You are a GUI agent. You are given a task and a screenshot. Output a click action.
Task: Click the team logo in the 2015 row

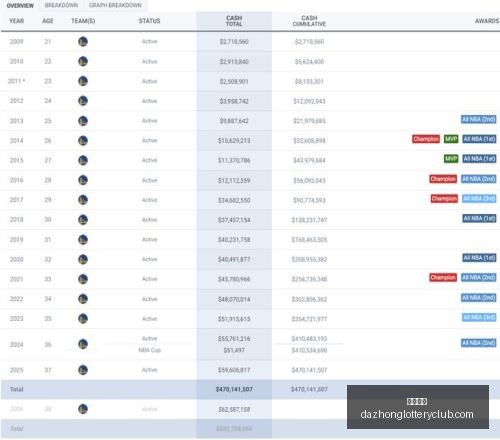click(83, 160)
